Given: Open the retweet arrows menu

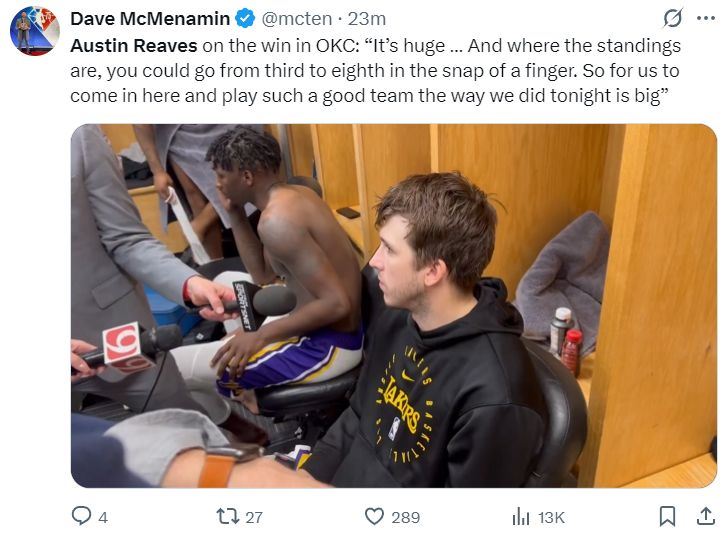Looking at the screenshot, I should (x=227, y=517).
